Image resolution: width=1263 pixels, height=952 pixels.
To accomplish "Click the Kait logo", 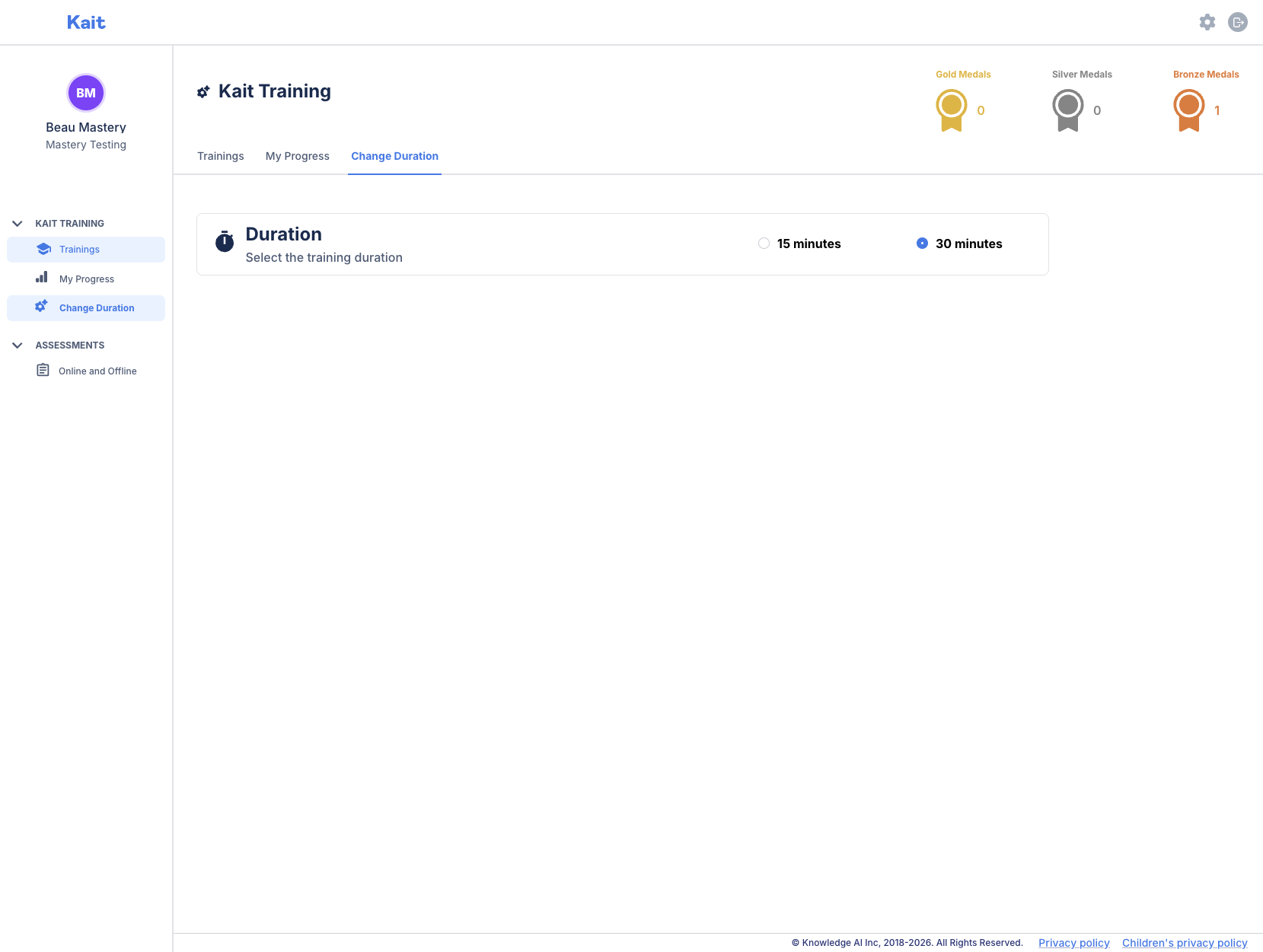I will click(86, 22).
